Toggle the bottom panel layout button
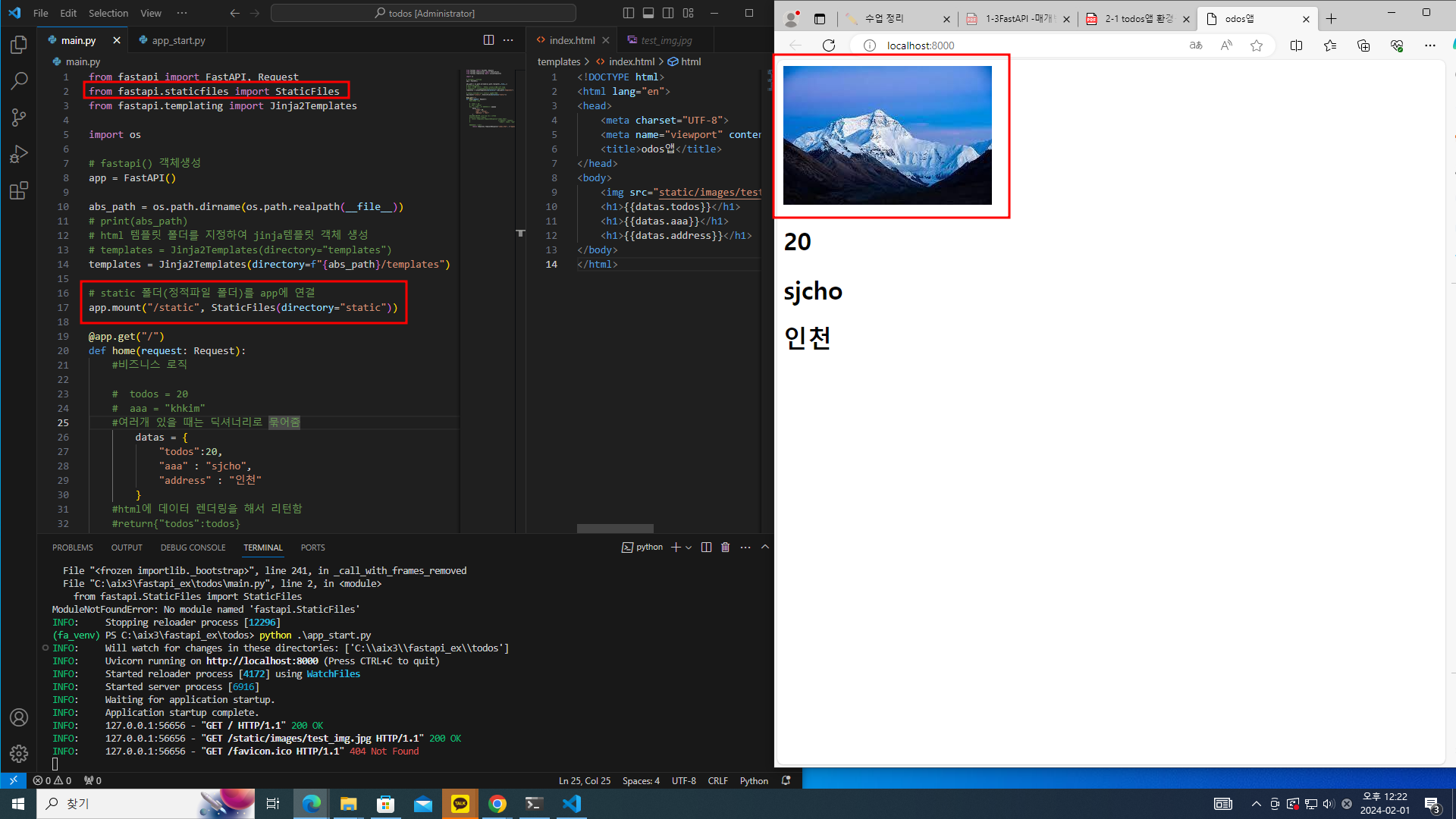The height and width of the screenshot is (819, 1456). tap(648, 13)
